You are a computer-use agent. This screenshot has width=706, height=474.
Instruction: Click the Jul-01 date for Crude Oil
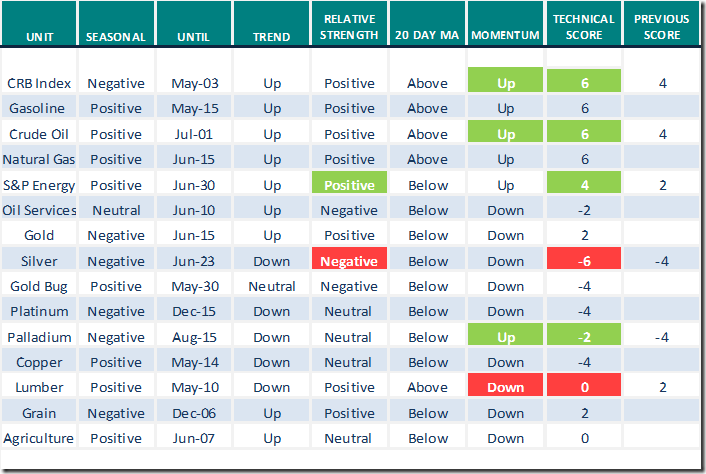194,134
